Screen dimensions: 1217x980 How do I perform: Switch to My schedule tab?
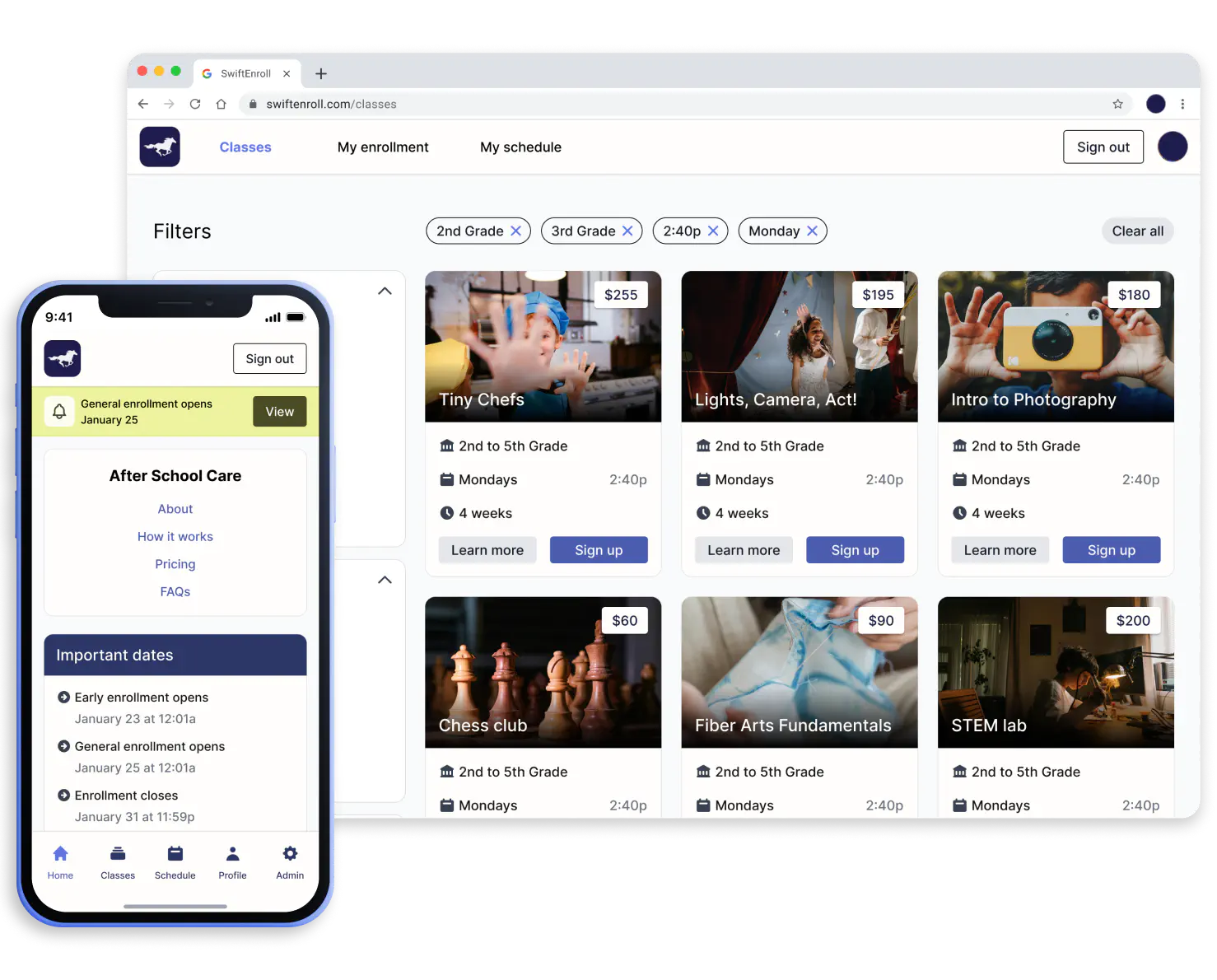click(520, 147)
